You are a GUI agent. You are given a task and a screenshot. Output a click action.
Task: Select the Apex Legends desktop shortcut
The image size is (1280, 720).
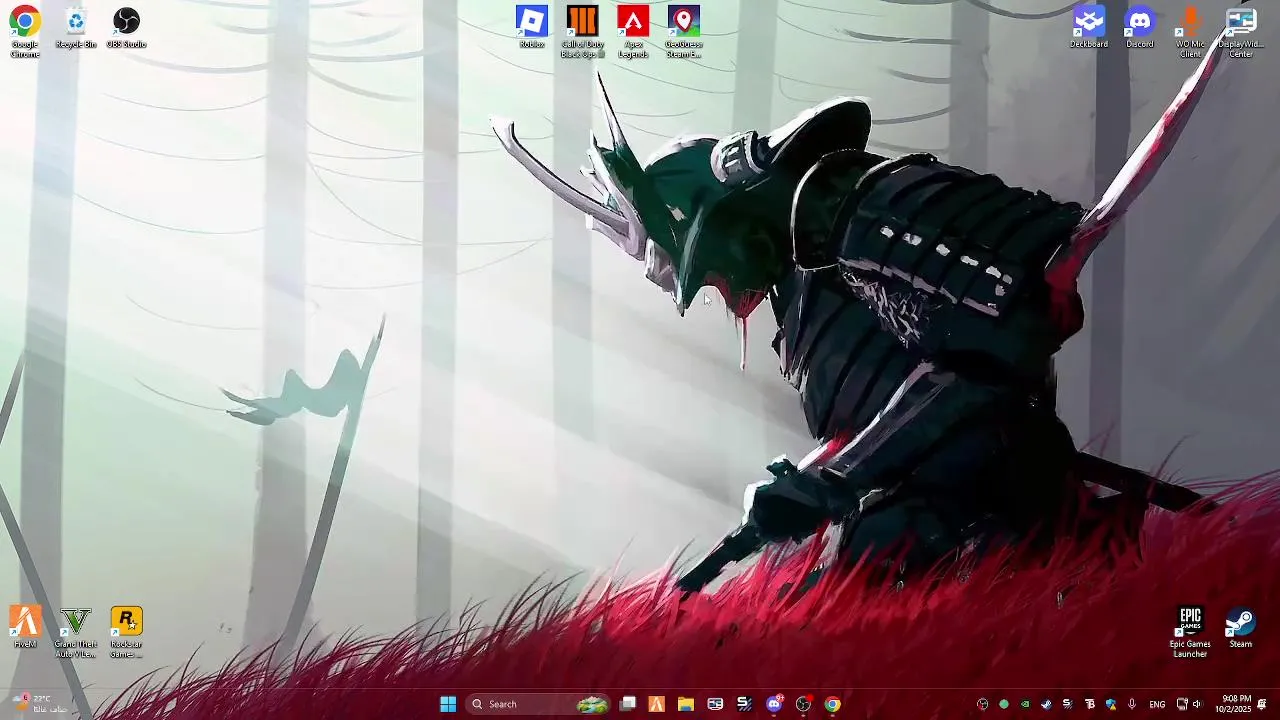point(633,32)
